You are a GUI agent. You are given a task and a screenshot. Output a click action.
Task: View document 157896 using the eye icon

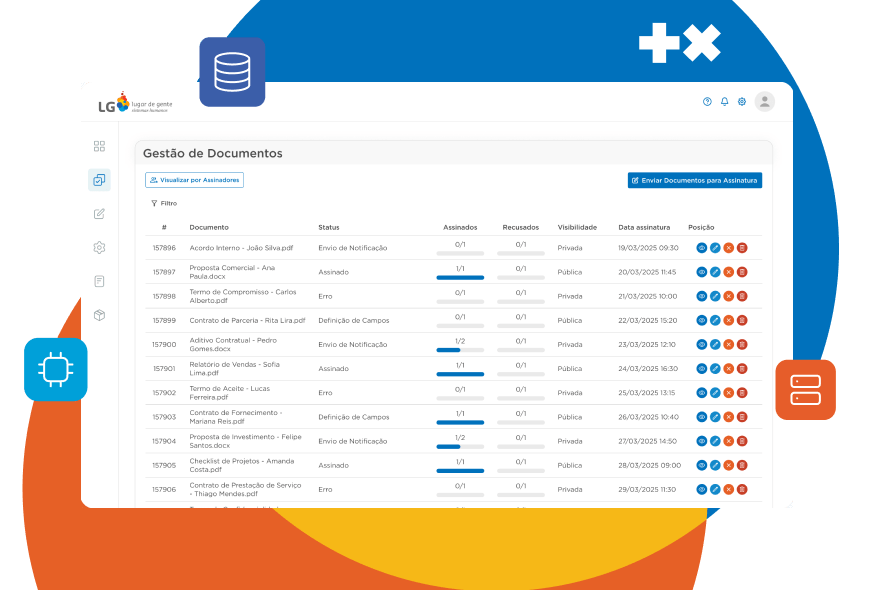[x=701, y=248]
